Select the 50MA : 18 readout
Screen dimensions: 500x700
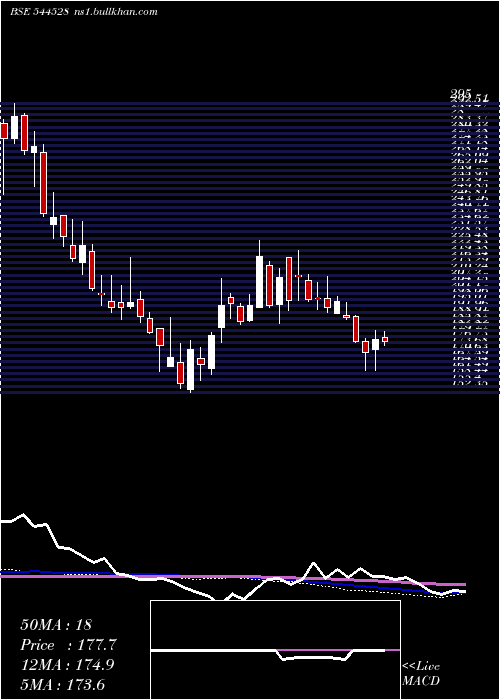tap(56, 625)
